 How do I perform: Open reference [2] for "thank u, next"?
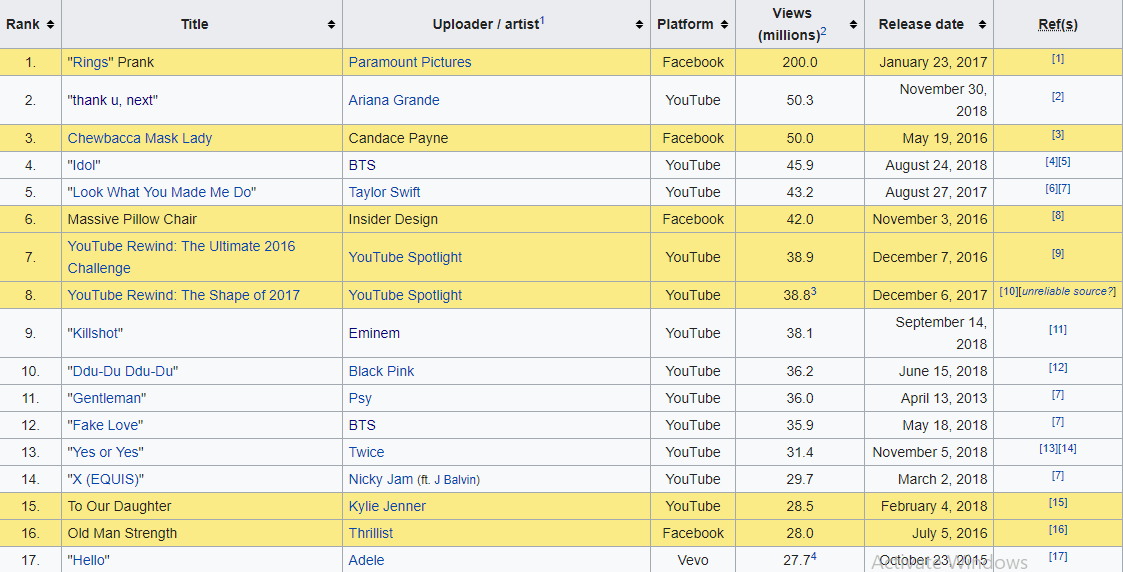(x=1058, y=97)
